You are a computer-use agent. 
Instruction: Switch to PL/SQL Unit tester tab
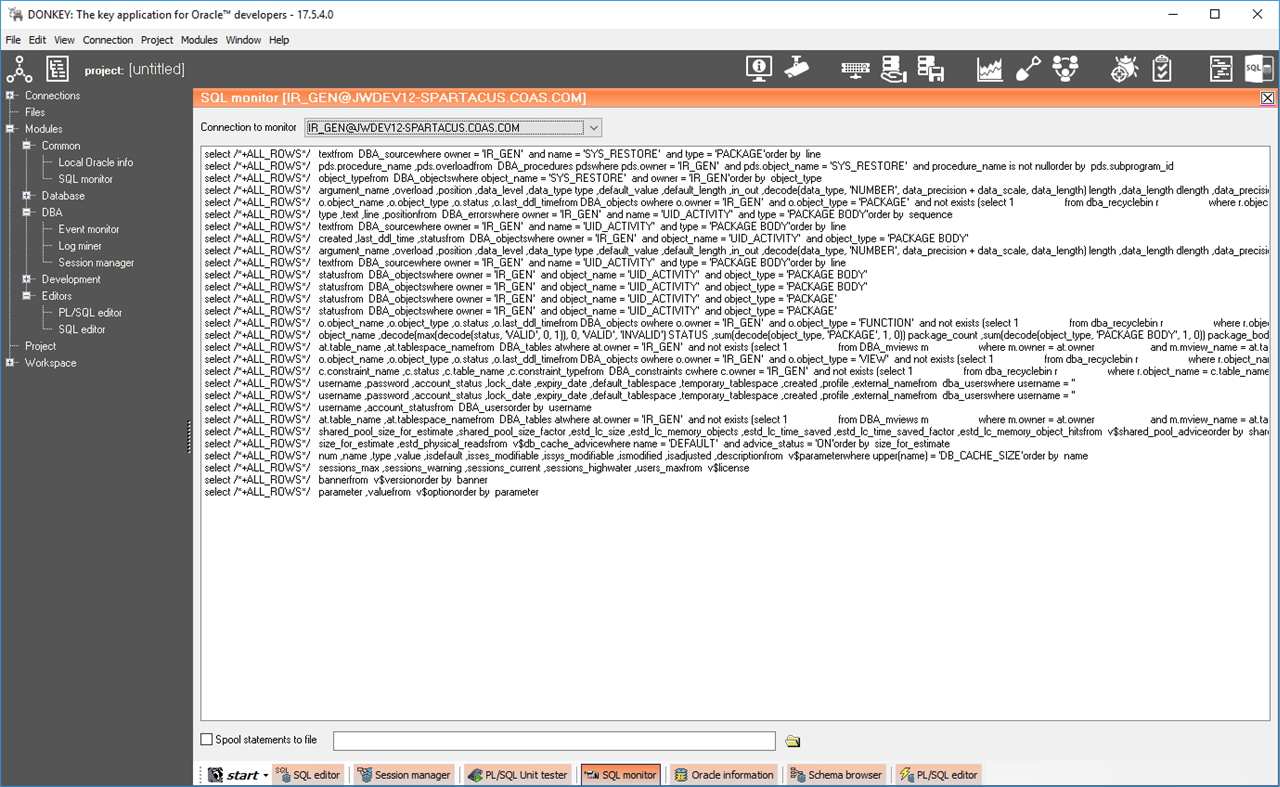518,775
